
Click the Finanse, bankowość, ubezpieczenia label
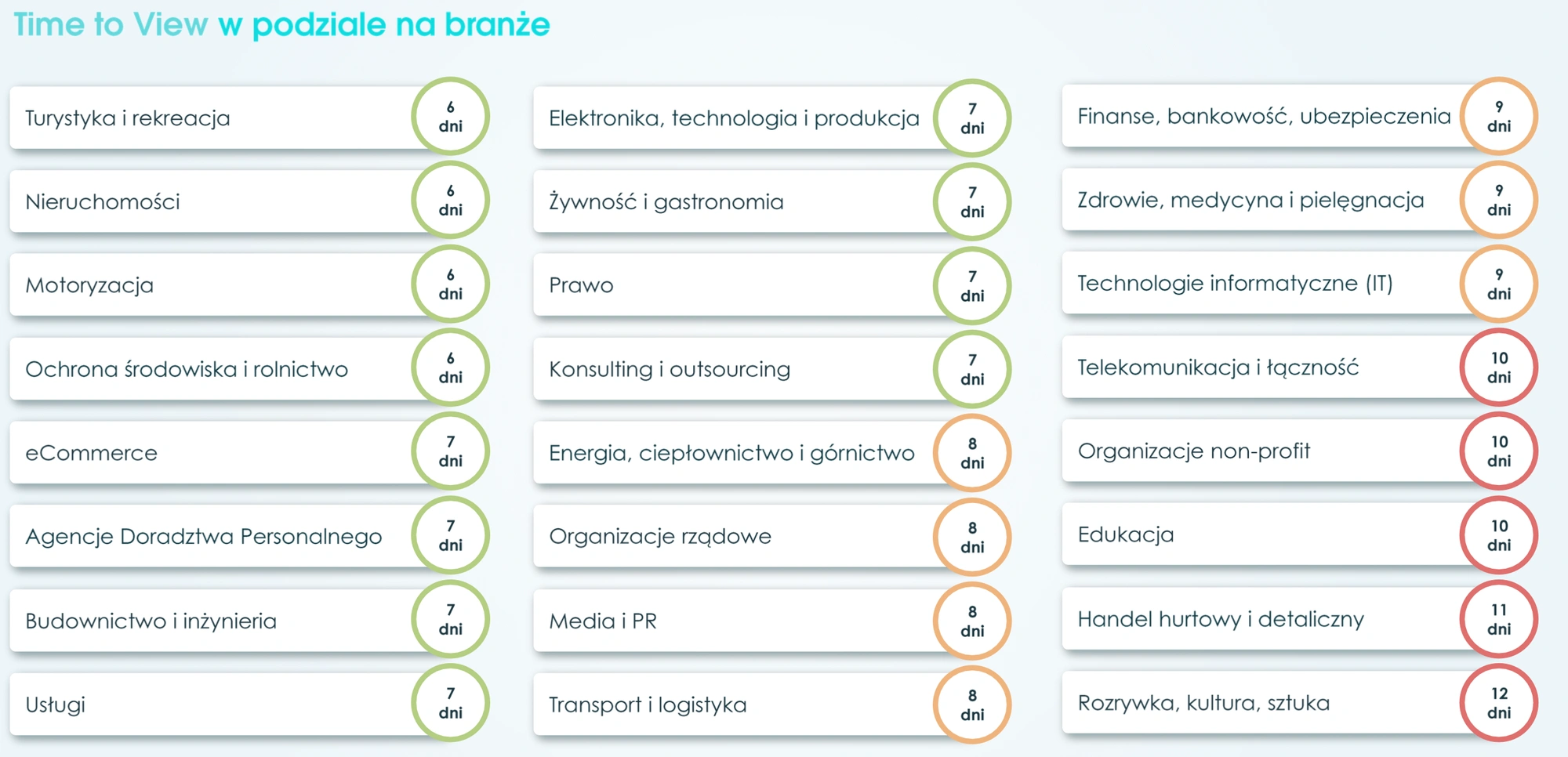coord(1264,116)
